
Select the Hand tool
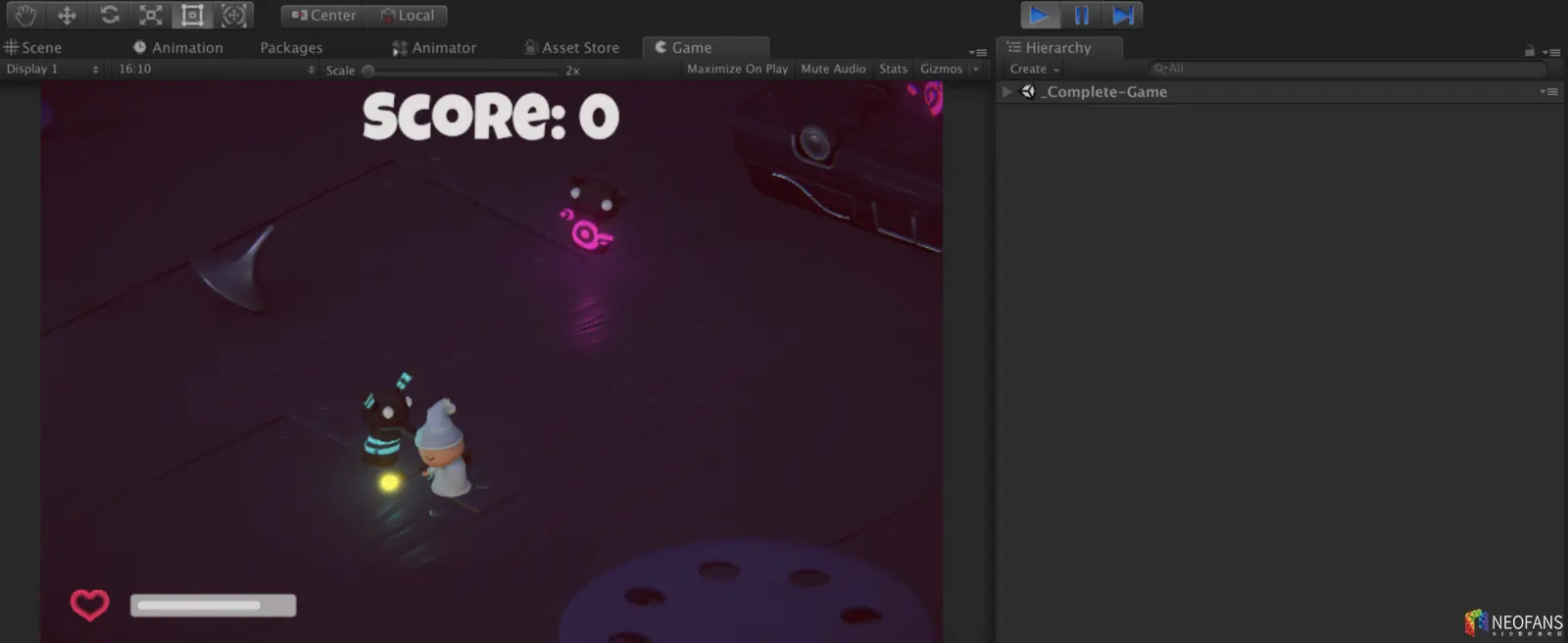pos(24,15)
